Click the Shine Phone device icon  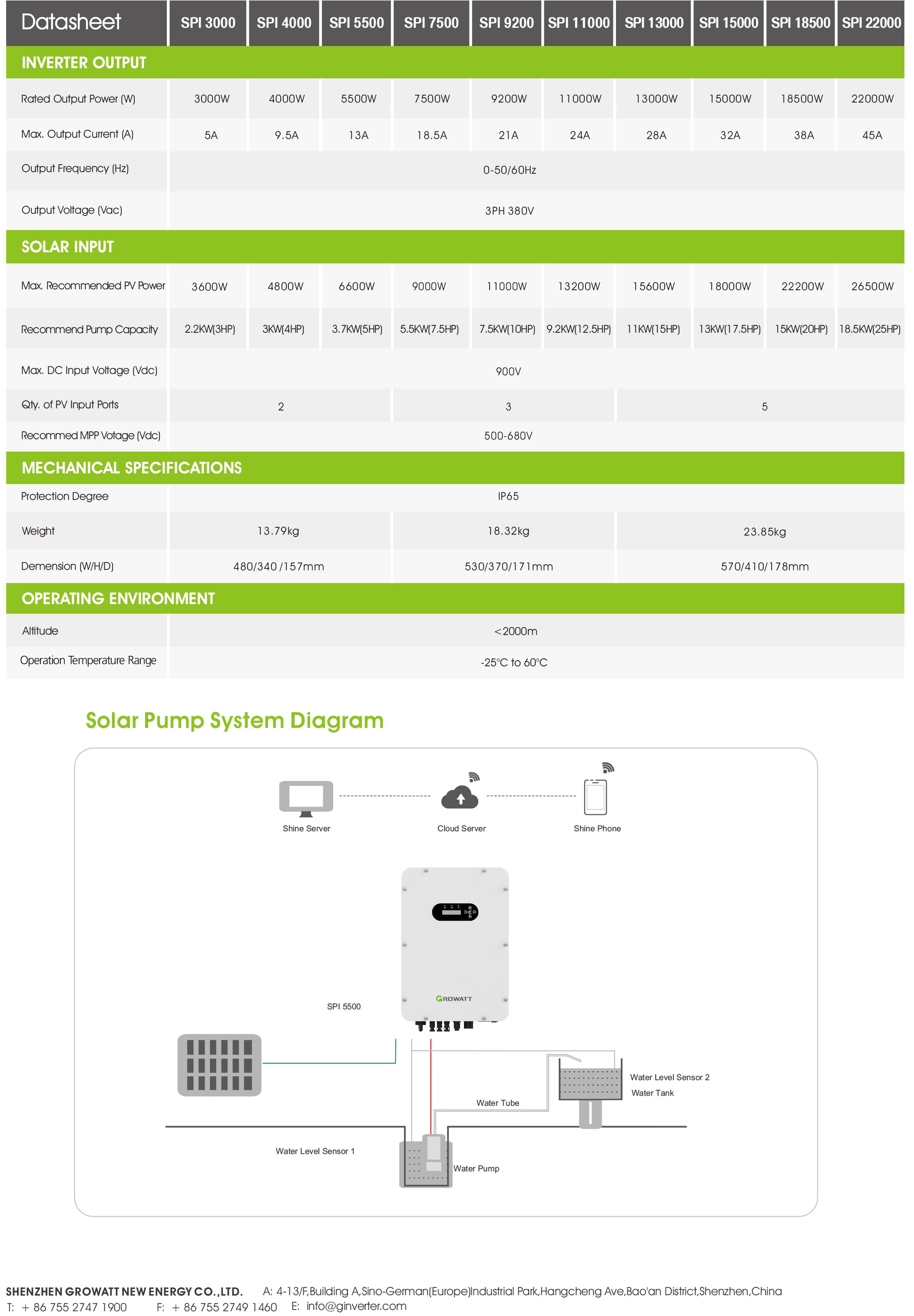coord(595,797)
